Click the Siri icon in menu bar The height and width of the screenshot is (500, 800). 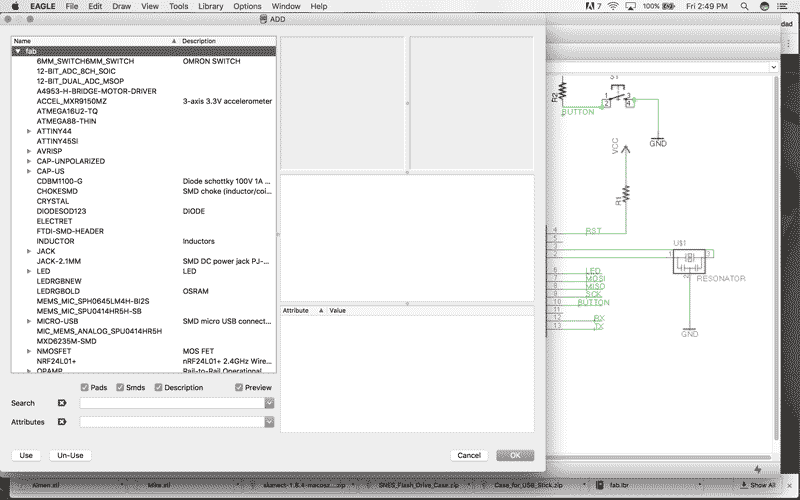pyautogui.click(x=764, y=6)
